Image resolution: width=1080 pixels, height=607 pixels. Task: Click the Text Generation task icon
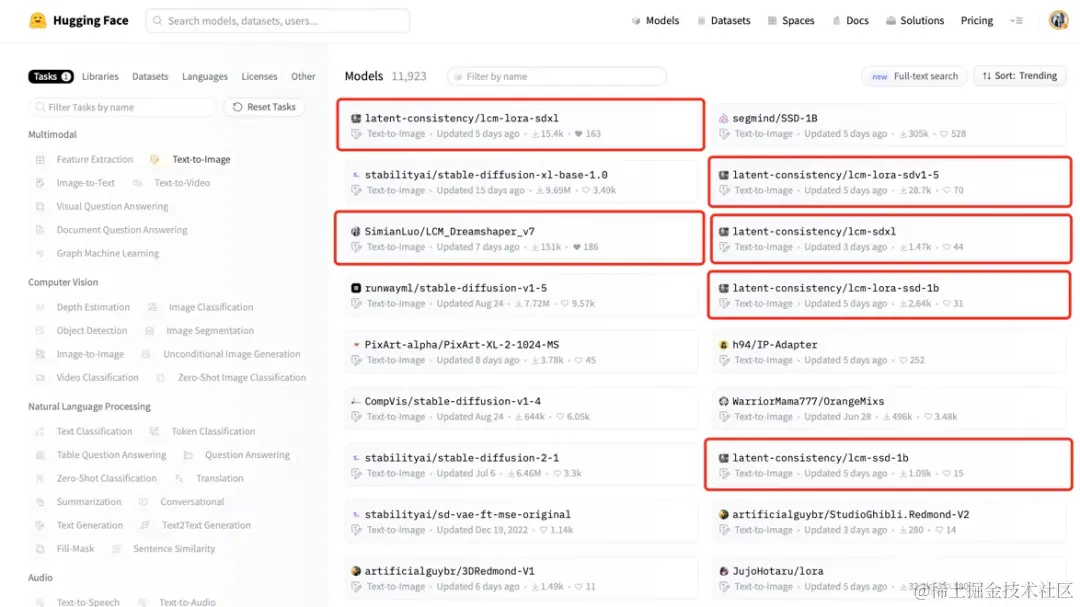(x=40, y=525)
